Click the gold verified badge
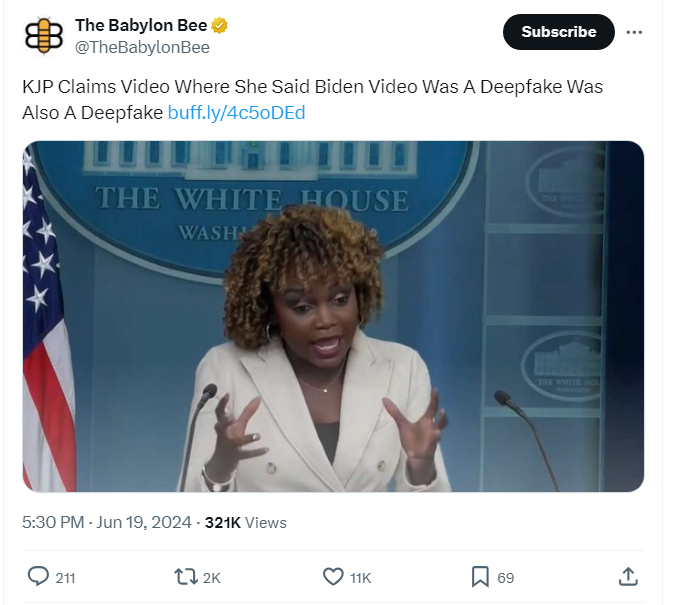Screen dimensions: 675x605 click(x=220, y=25)
